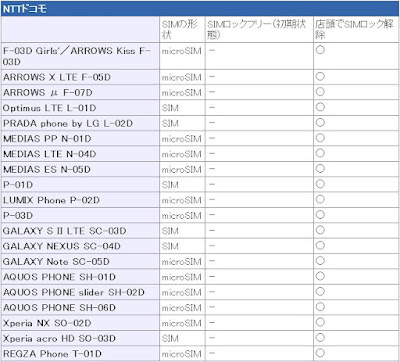400x362 pixels.
Task: Select Optimus LTE L-01D model name
Action: click(x=49, y=108)
